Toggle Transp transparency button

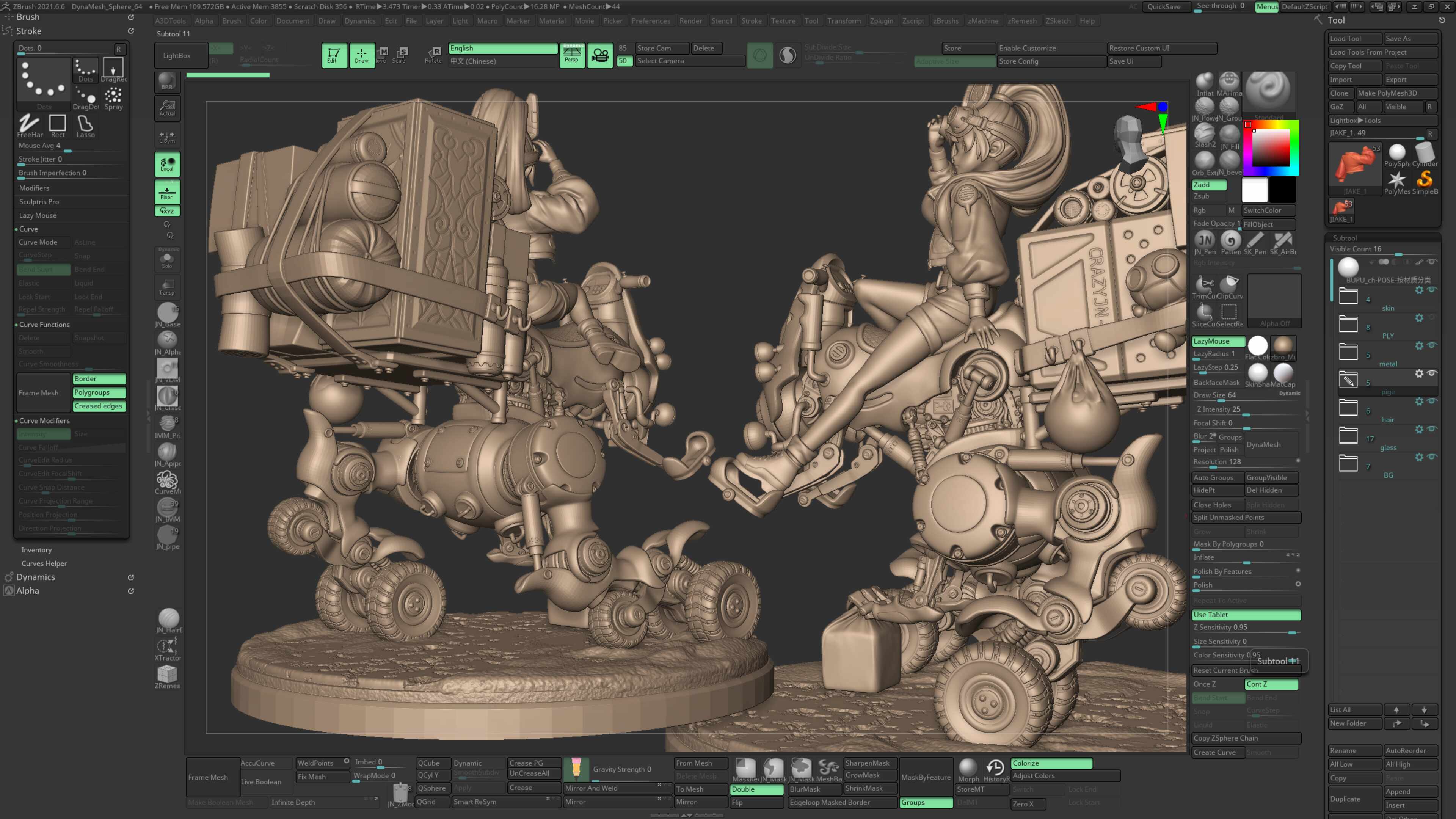(167, 287)
